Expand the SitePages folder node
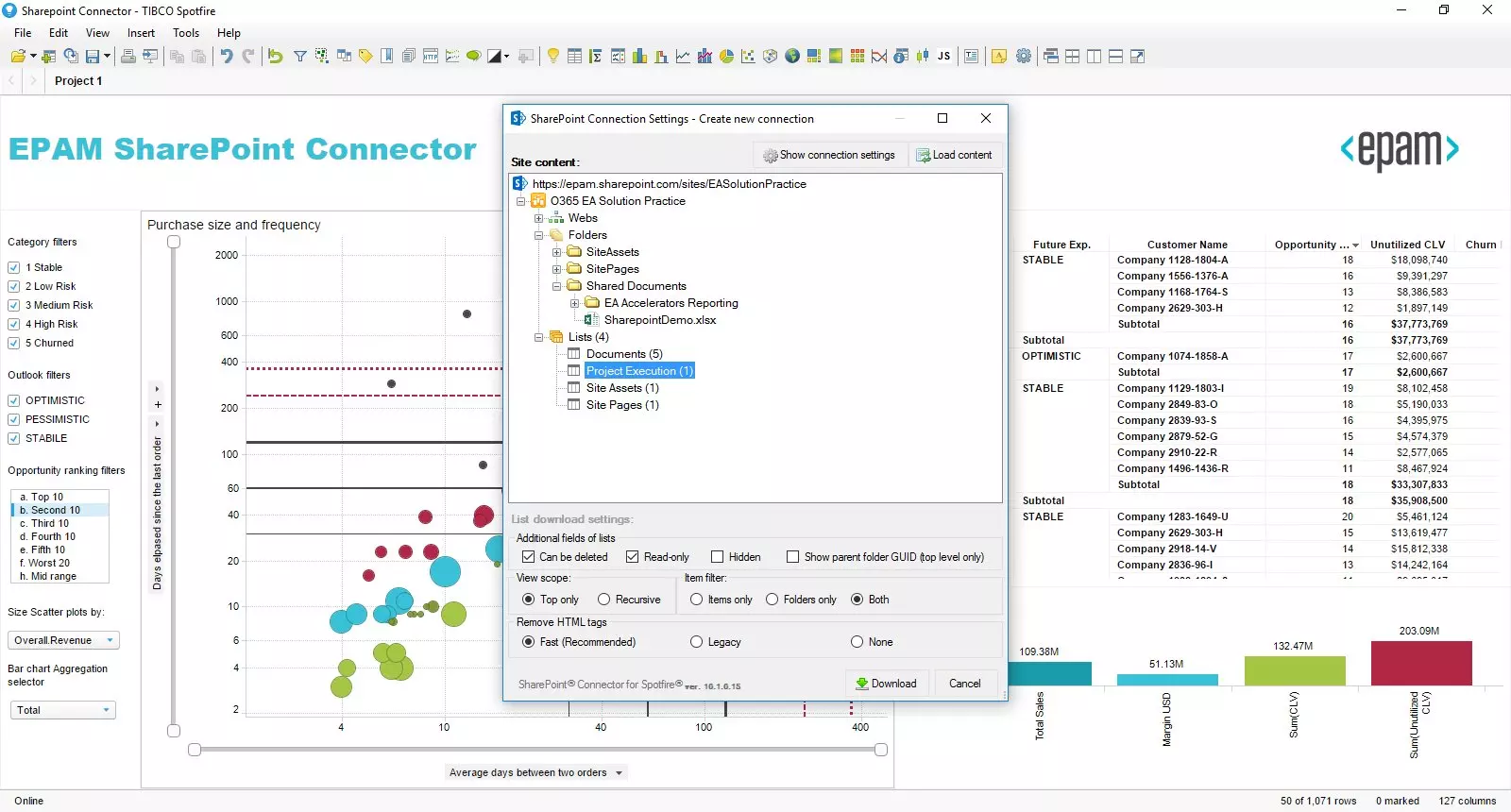 [556, 269]
